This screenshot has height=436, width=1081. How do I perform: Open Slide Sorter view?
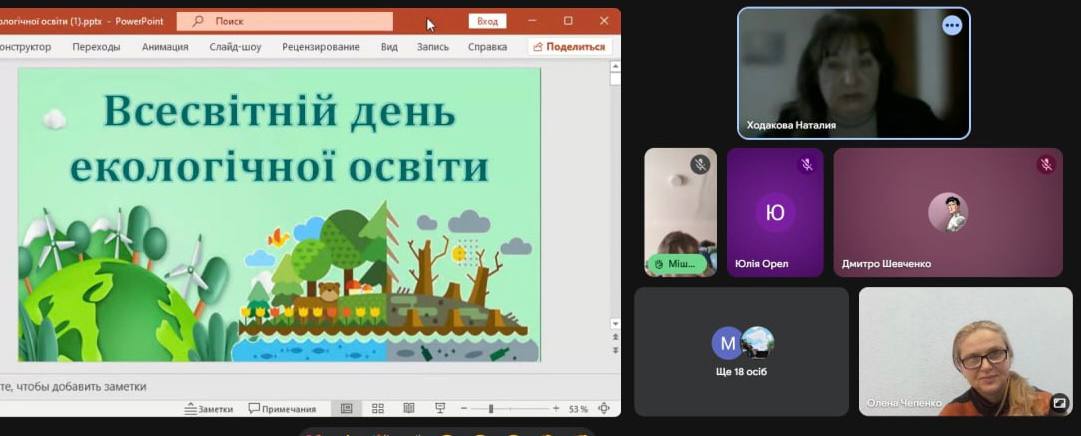coord(378,409)
